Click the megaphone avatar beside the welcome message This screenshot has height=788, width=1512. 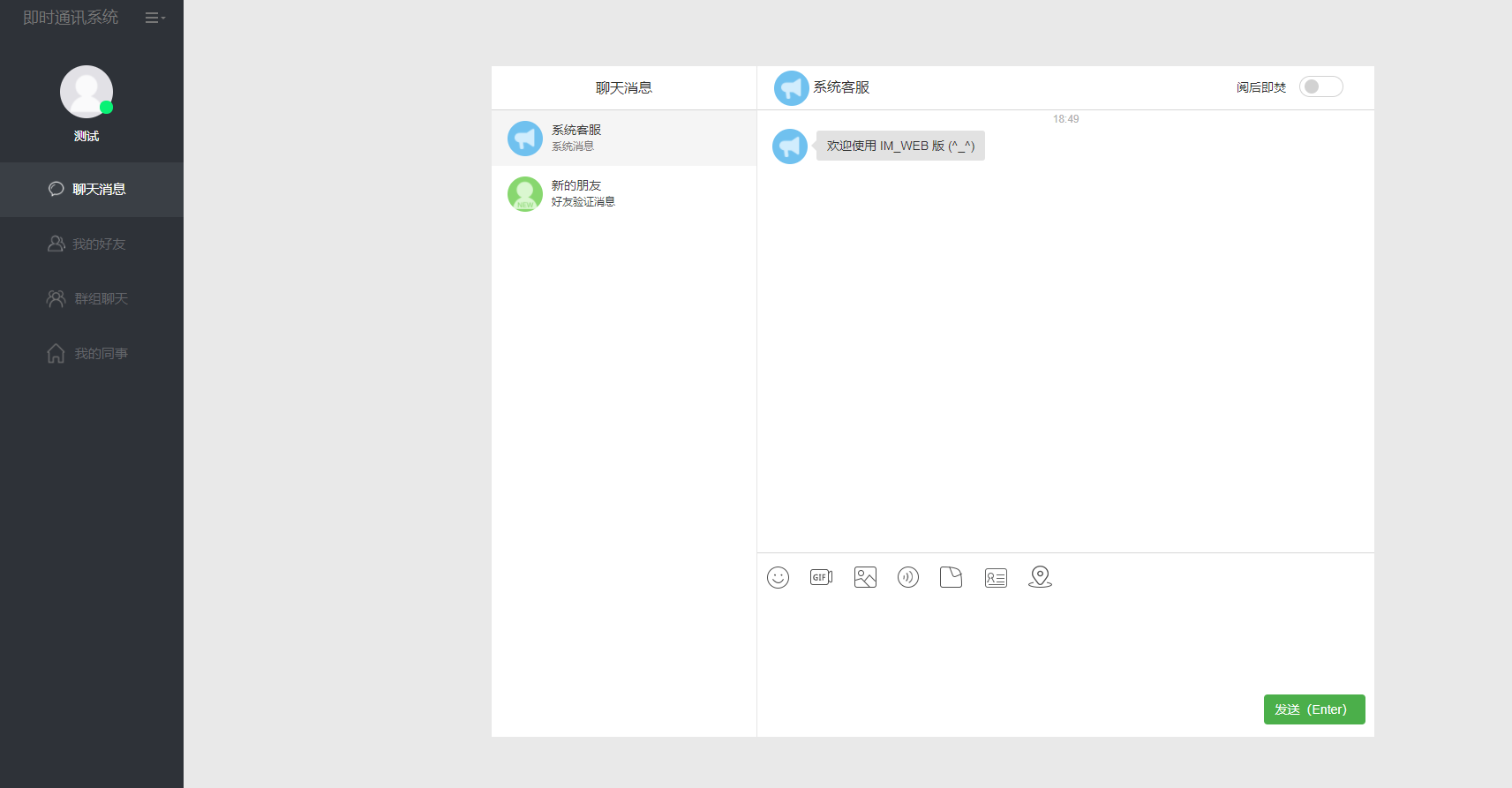tap(790, 146)
